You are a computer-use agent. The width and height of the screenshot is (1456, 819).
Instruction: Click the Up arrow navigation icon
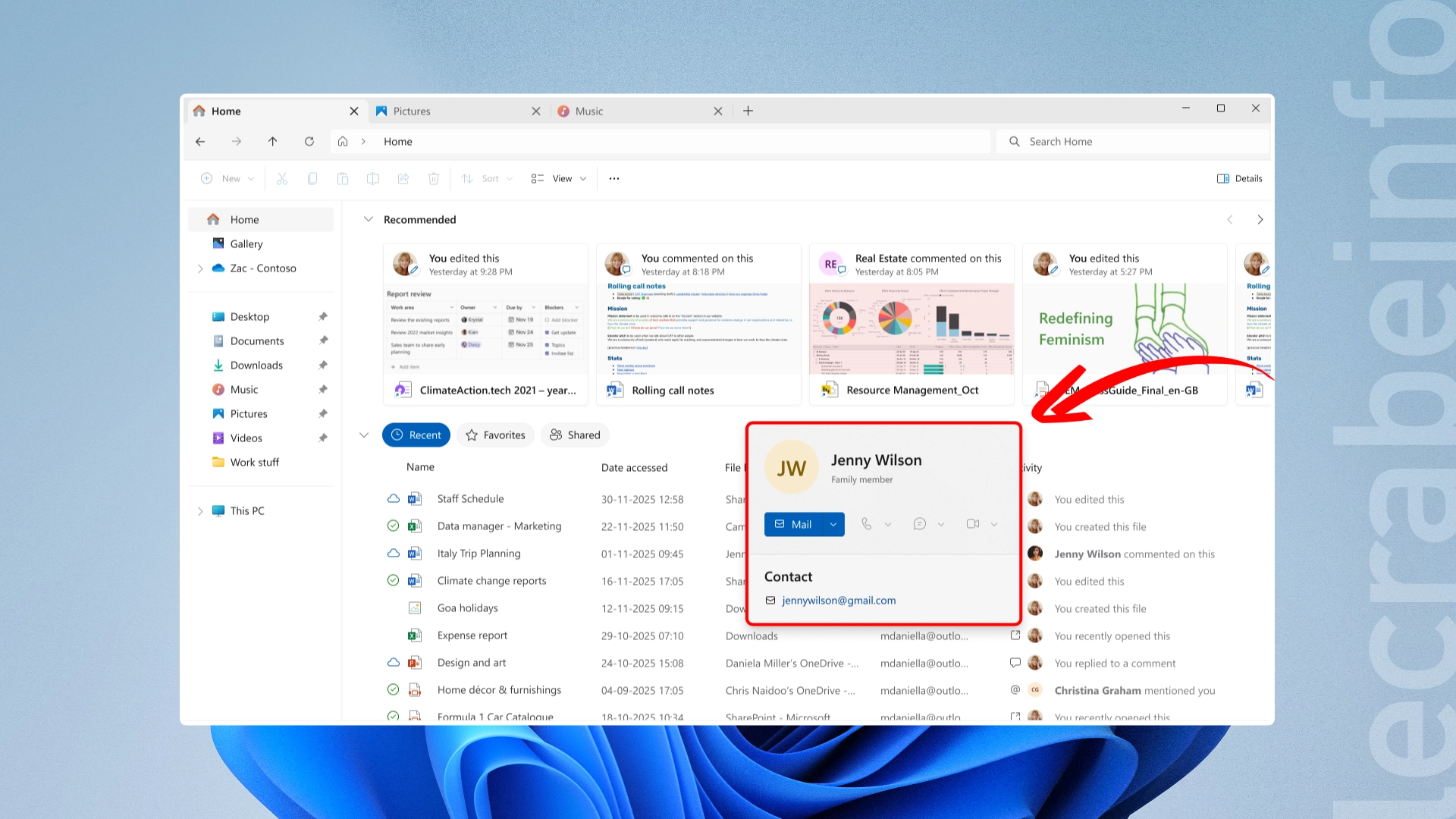point(273,142)
